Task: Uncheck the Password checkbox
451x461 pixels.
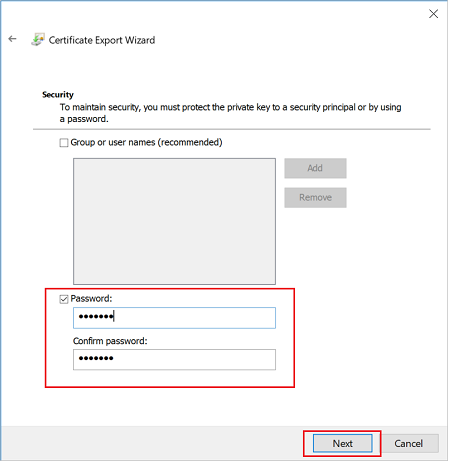Action: coord(64,299)
